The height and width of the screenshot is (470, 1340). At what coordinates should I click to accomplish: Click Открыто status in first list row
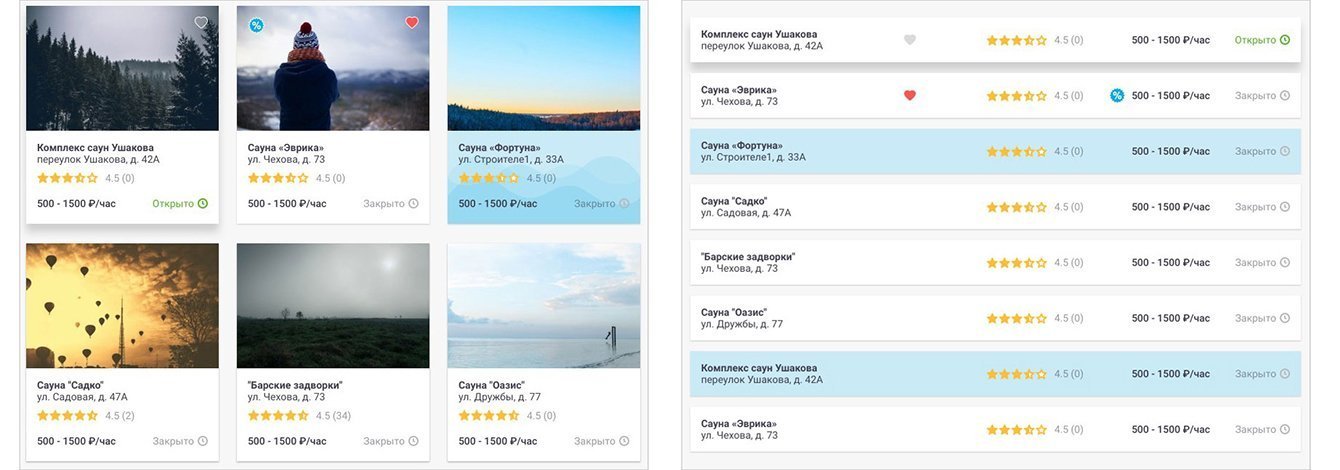click(x=1255, y=40)
